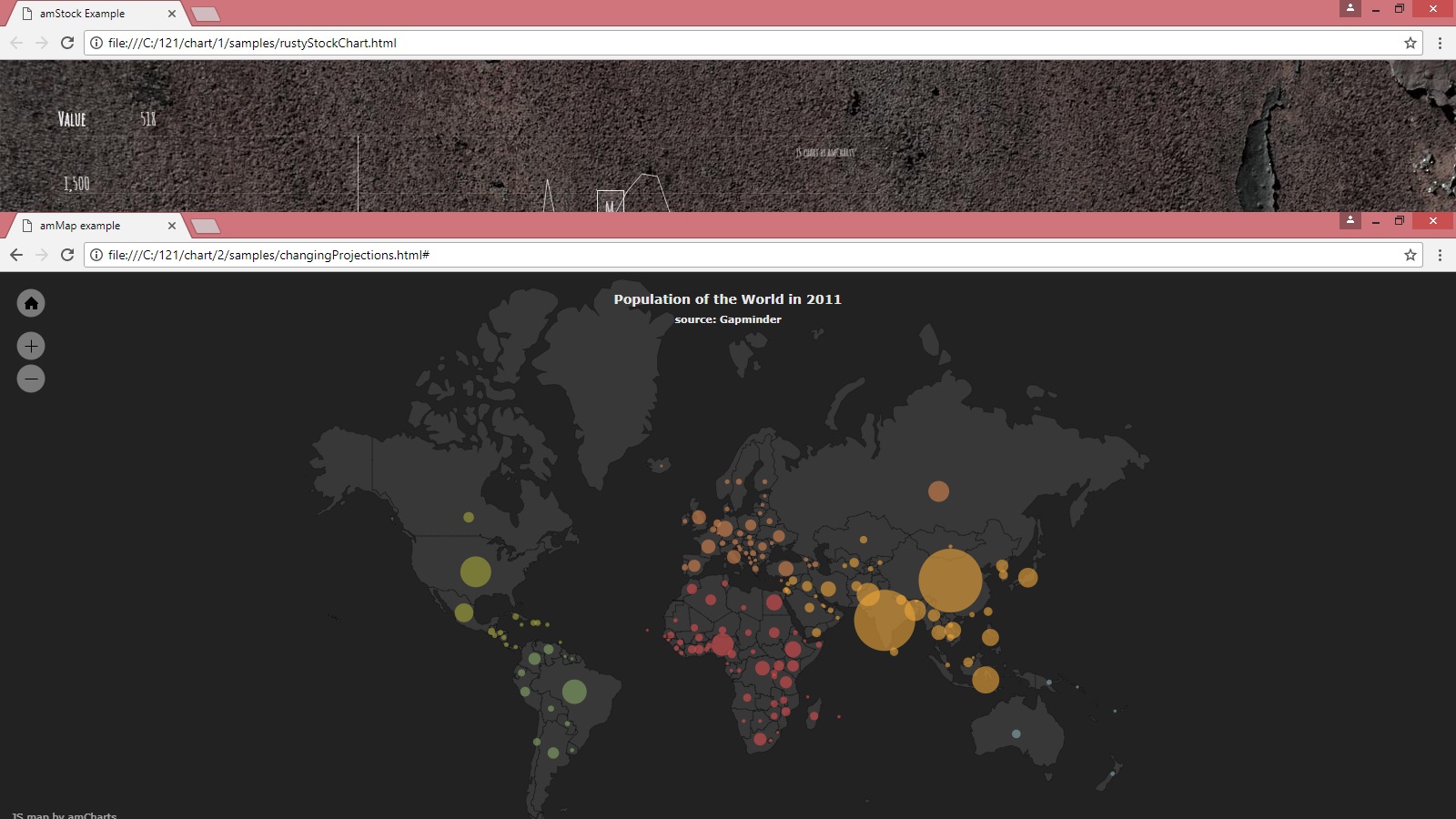Click the United States population bubble
This screenshot has width=1456, height=819.
[x=475, y=571]
